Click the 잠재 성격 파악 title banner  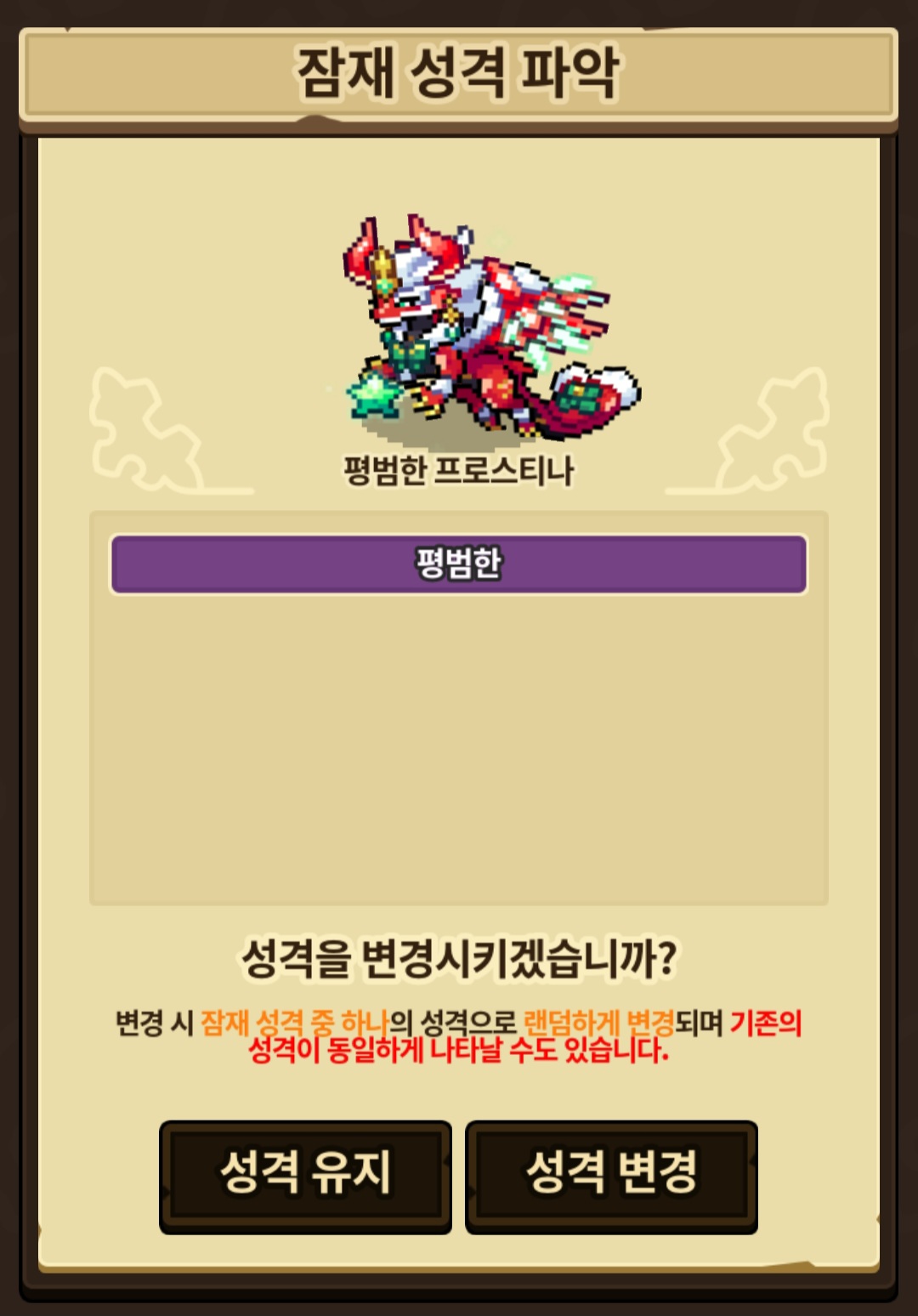[x=459, y=74]
